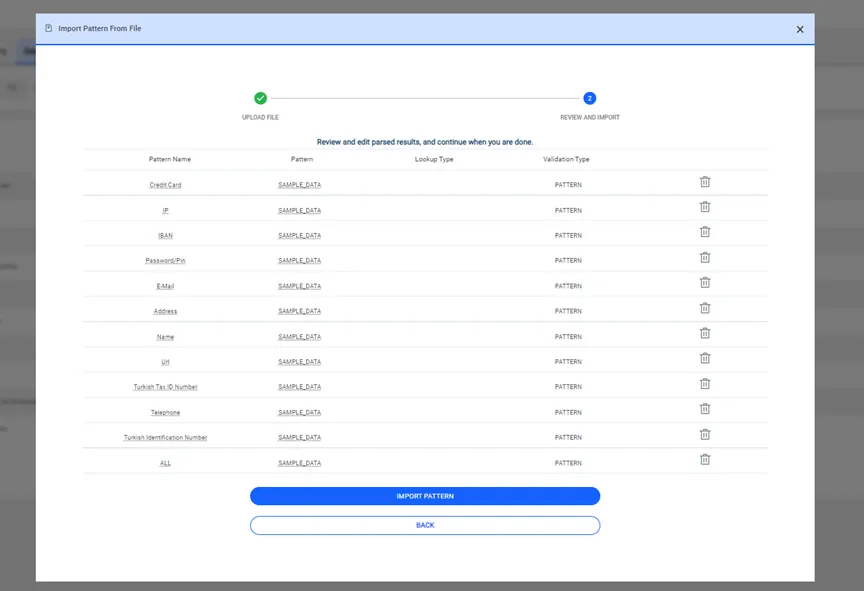Delete the Password/Pin pattern row

point(705,257)
